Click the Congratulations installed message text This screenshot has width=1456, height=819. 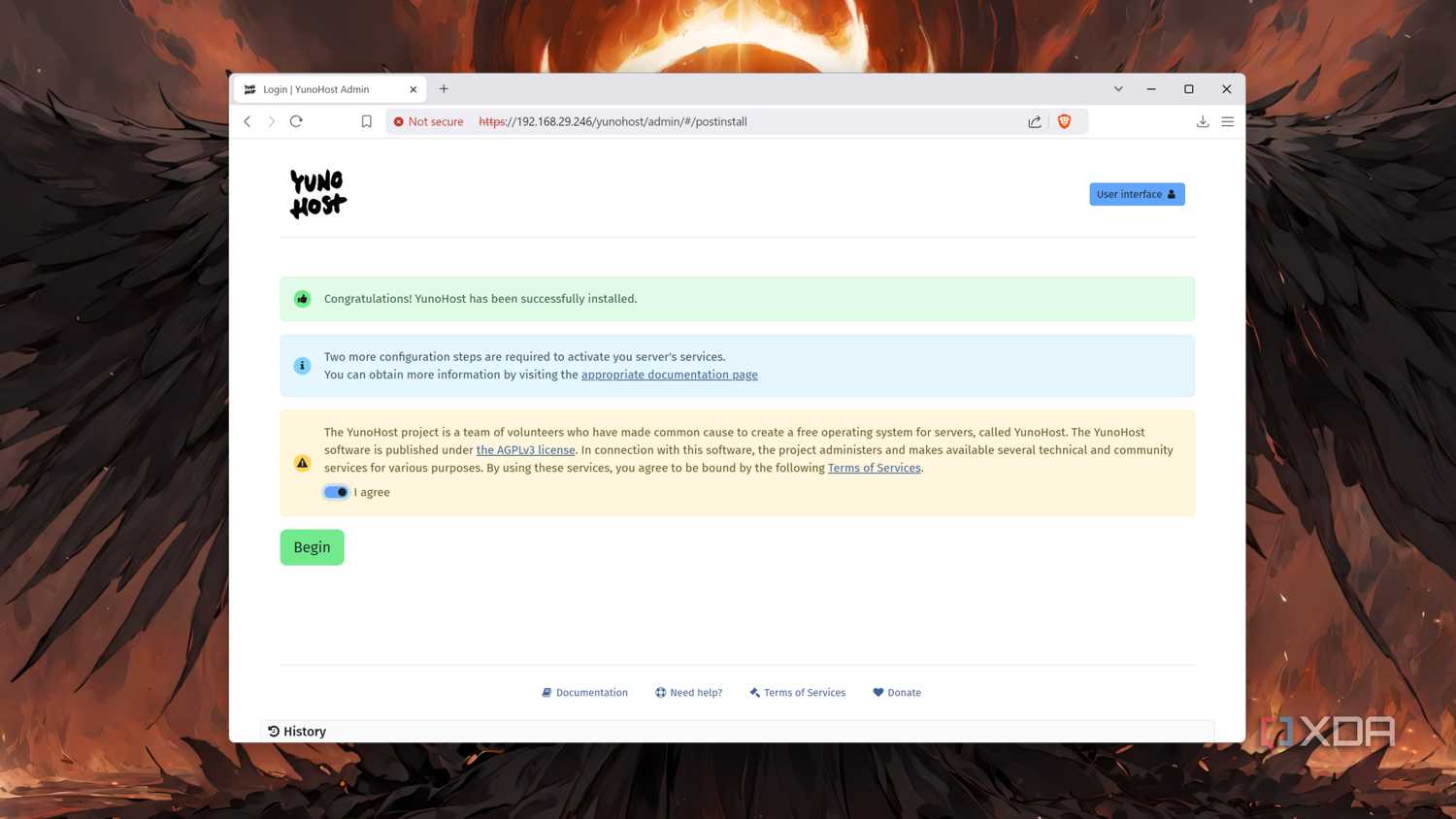(480, 299)
